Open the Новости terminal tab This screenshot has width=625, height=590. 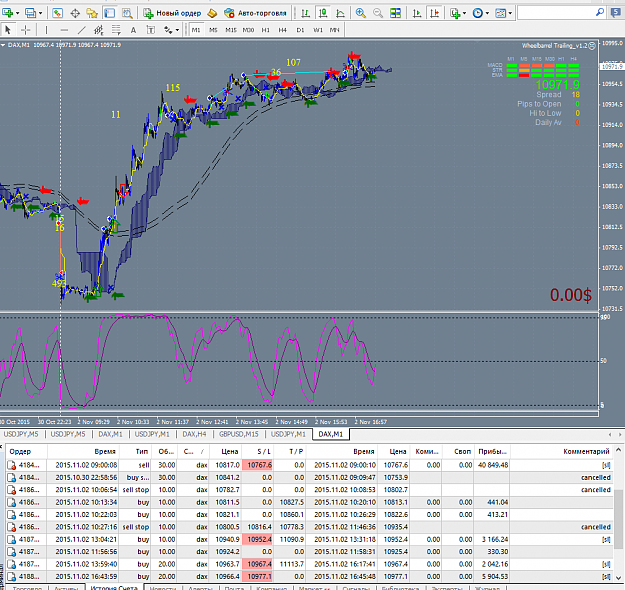pos(162,588)
